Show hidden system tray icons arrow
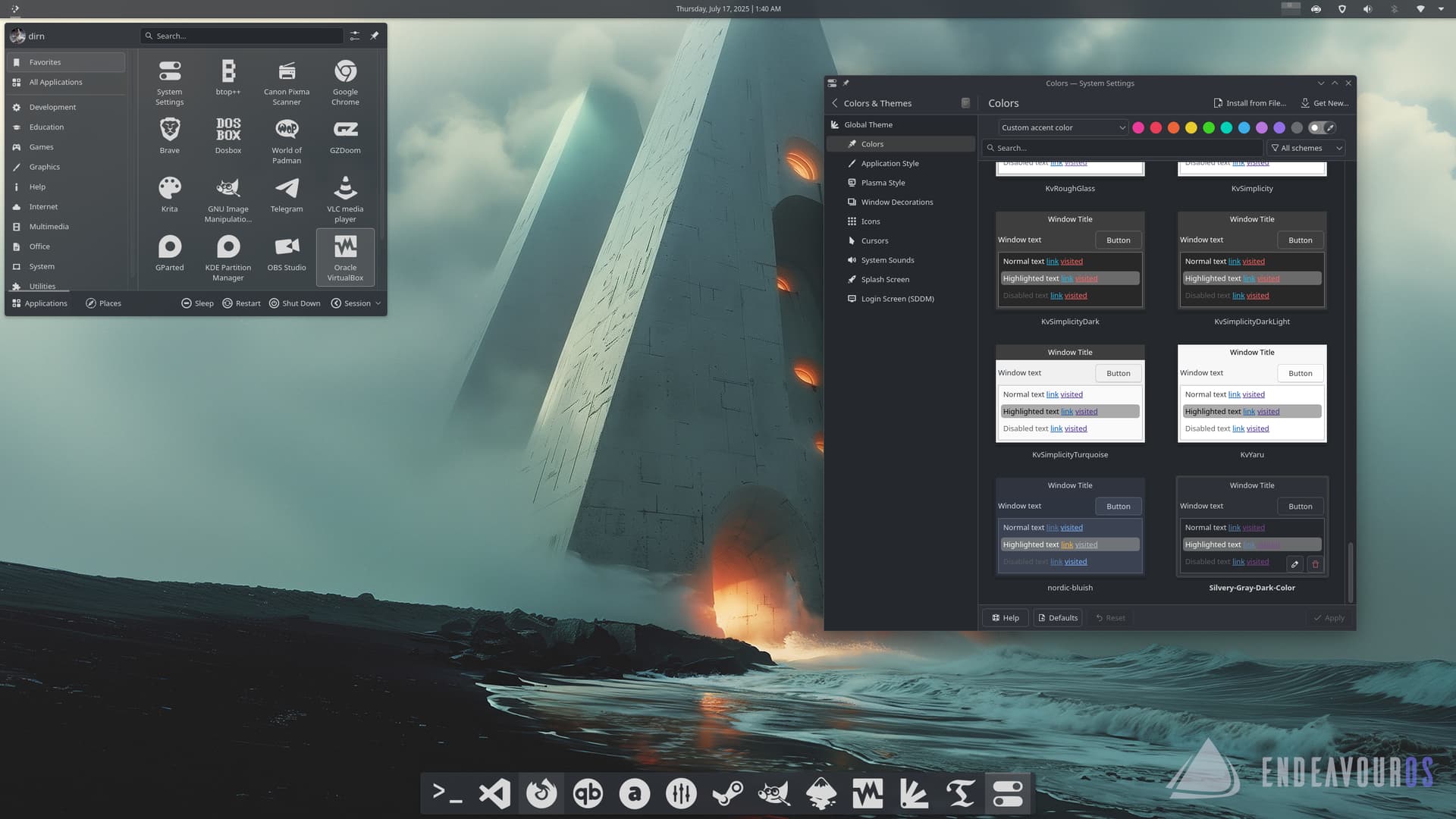The image size is (1456, 819). point(1441,9)
